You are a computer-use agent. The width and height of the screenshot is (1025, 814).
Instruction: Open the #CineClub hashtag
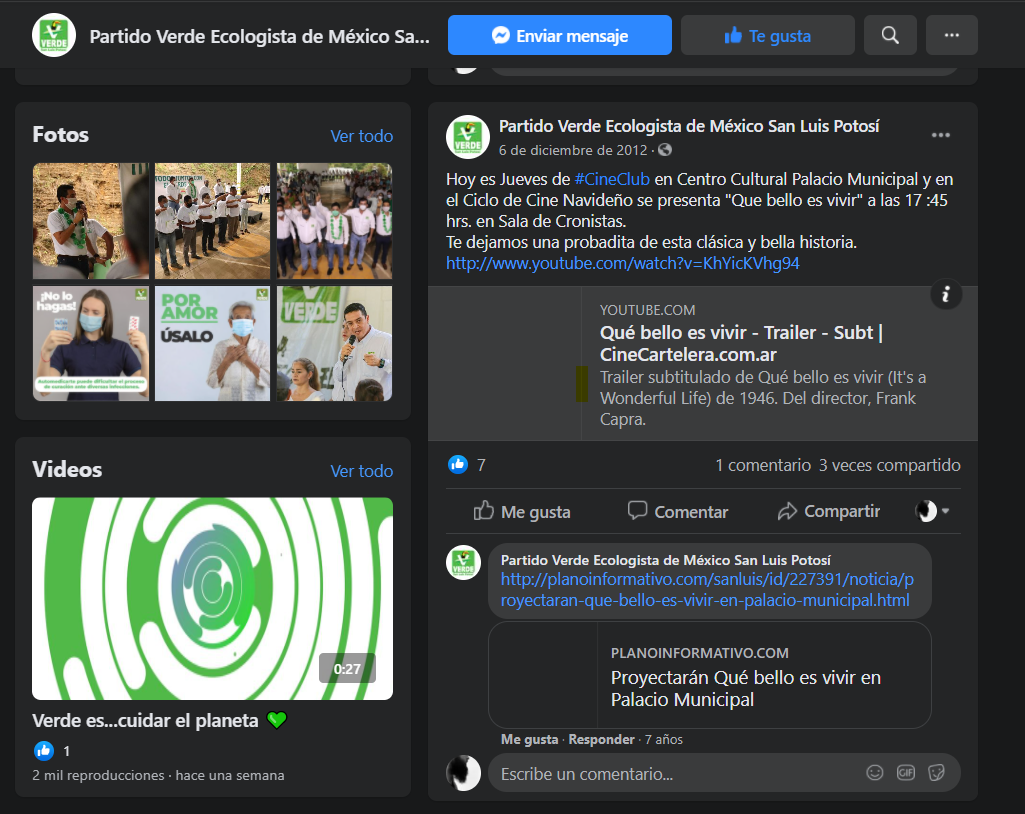(x=612, y=179)
